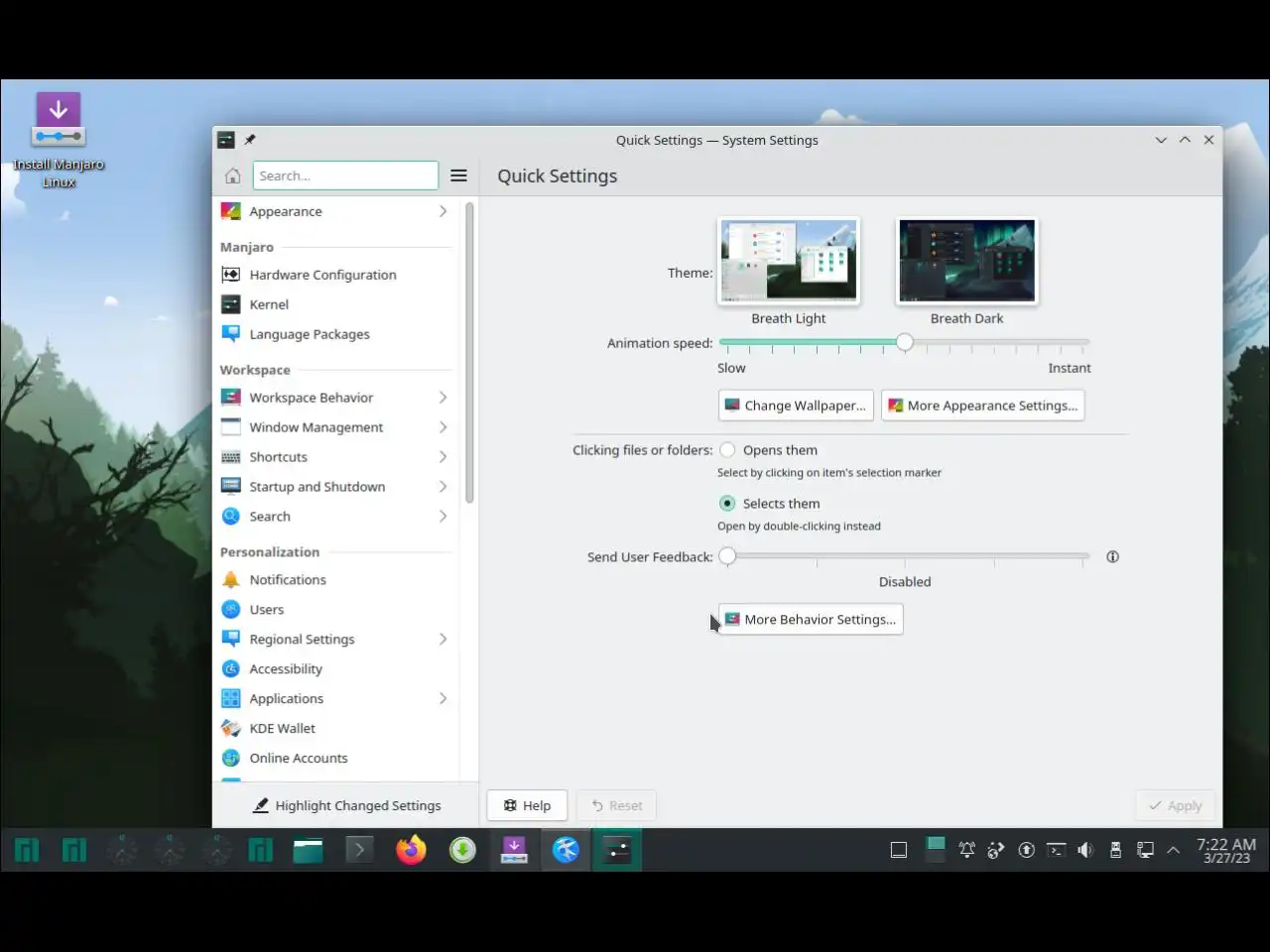The width and height of the screenshot is (1270, 952).
Task: Expand the Regional Settings category
Action: 443,640
